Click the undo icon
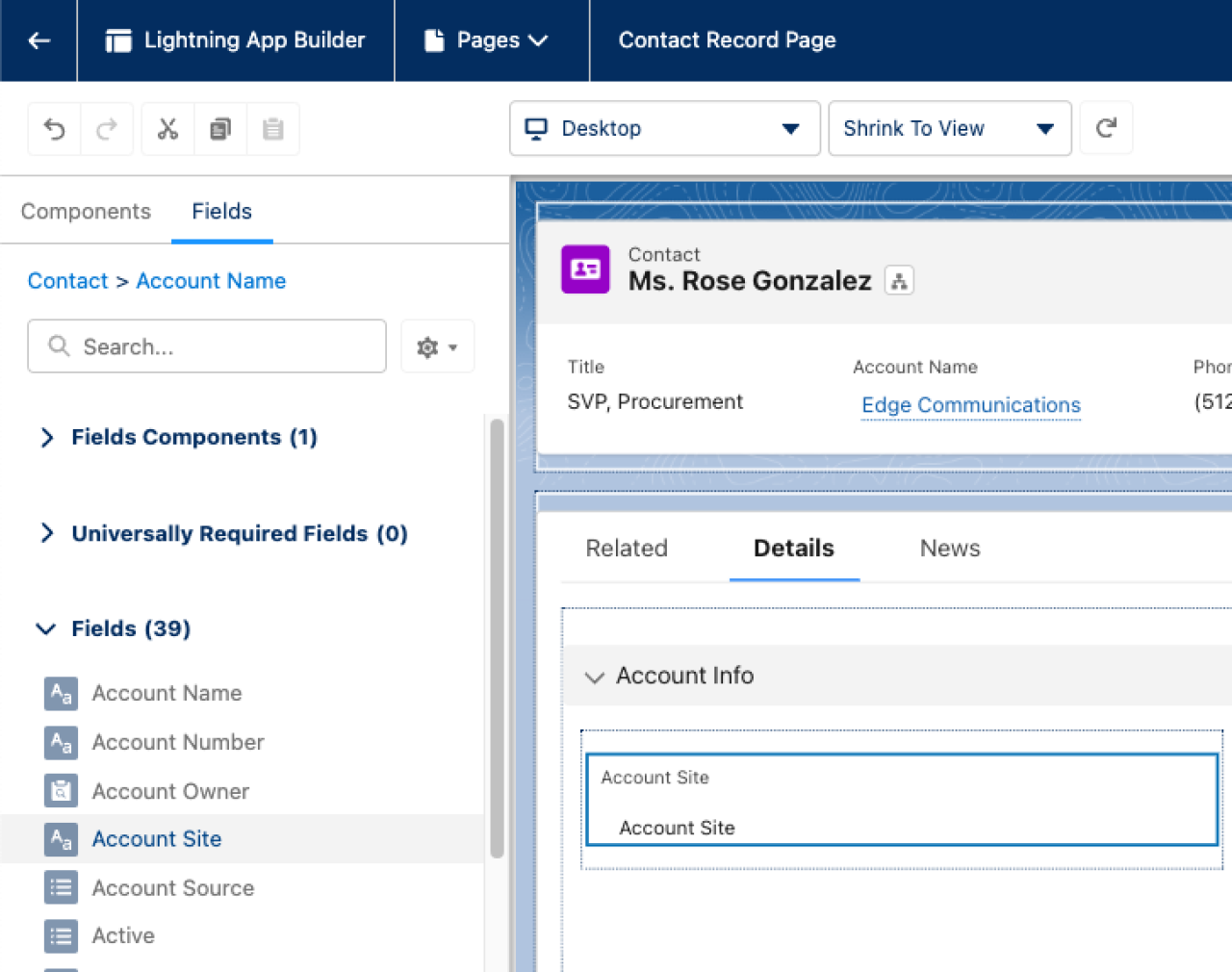 [x=55, y=129]
